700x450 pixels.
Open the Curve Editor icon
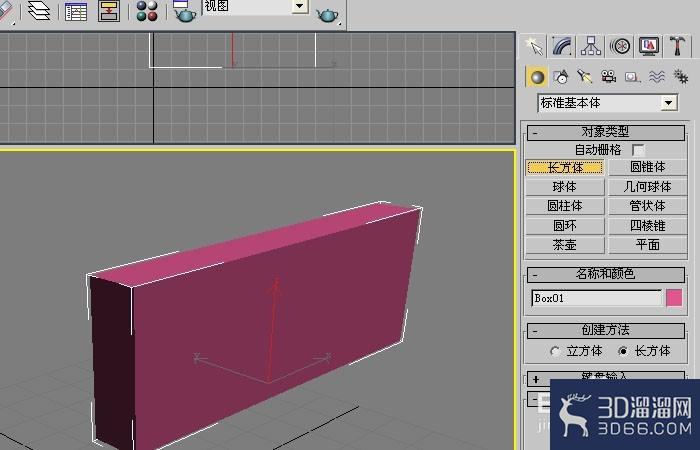(x=76, y=11)
